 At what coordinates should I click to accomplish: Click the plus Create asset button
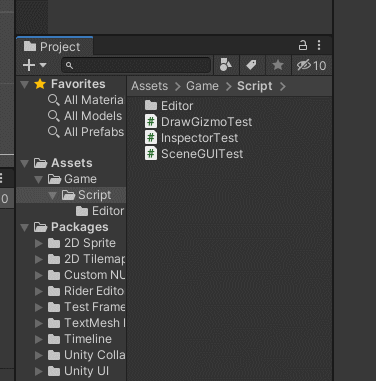[x=29, y=65]
